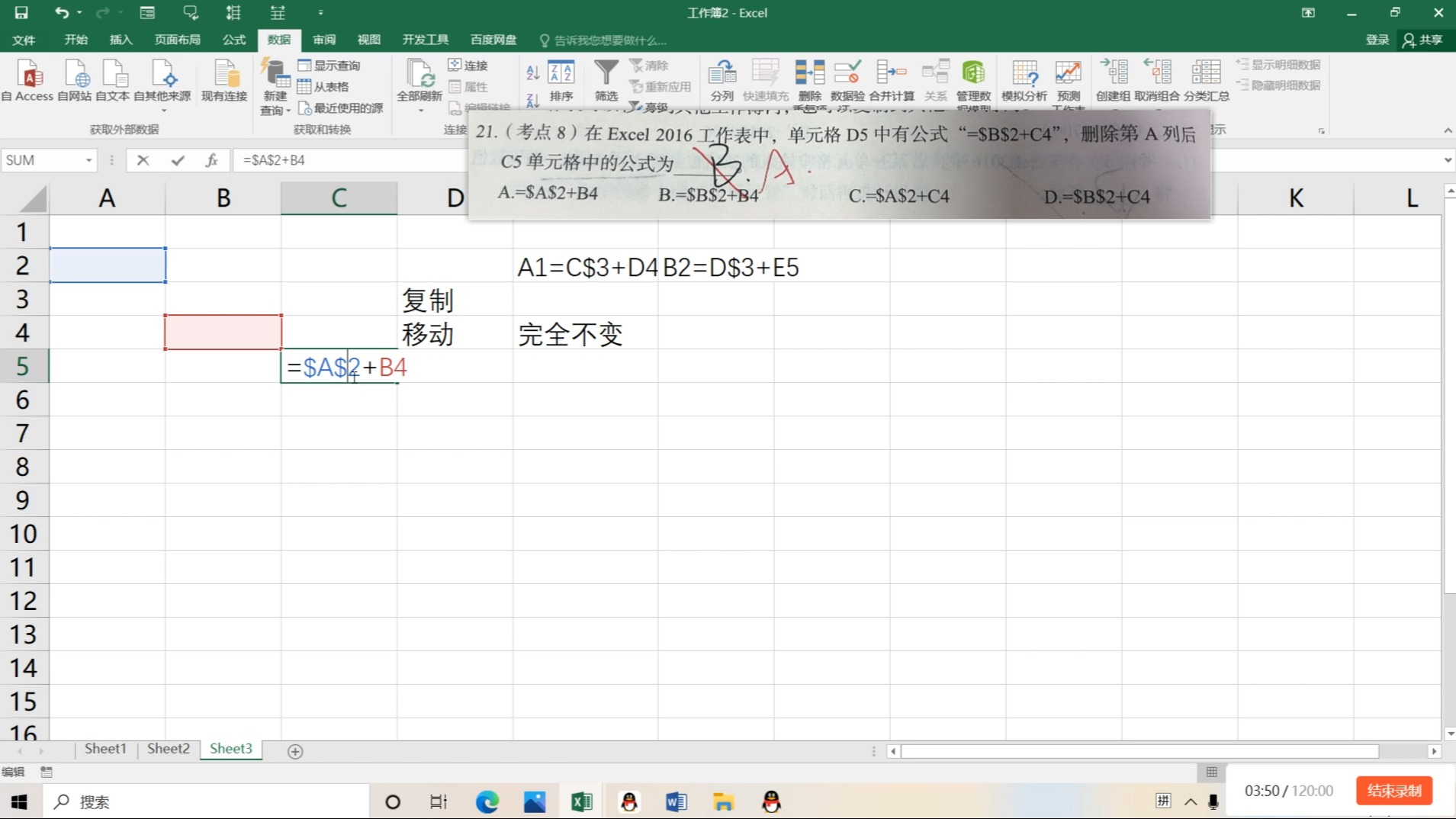Open the From Access data import tool
The width and height of the screenshot is (1456, 819).
[x=27, y=80]
